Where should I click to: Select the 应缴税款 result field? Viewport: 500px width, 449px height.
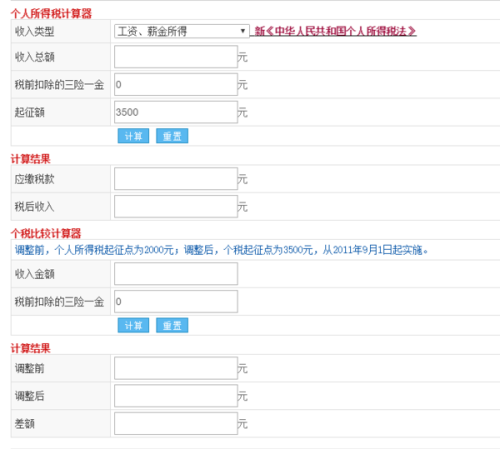tap(176, 179)
